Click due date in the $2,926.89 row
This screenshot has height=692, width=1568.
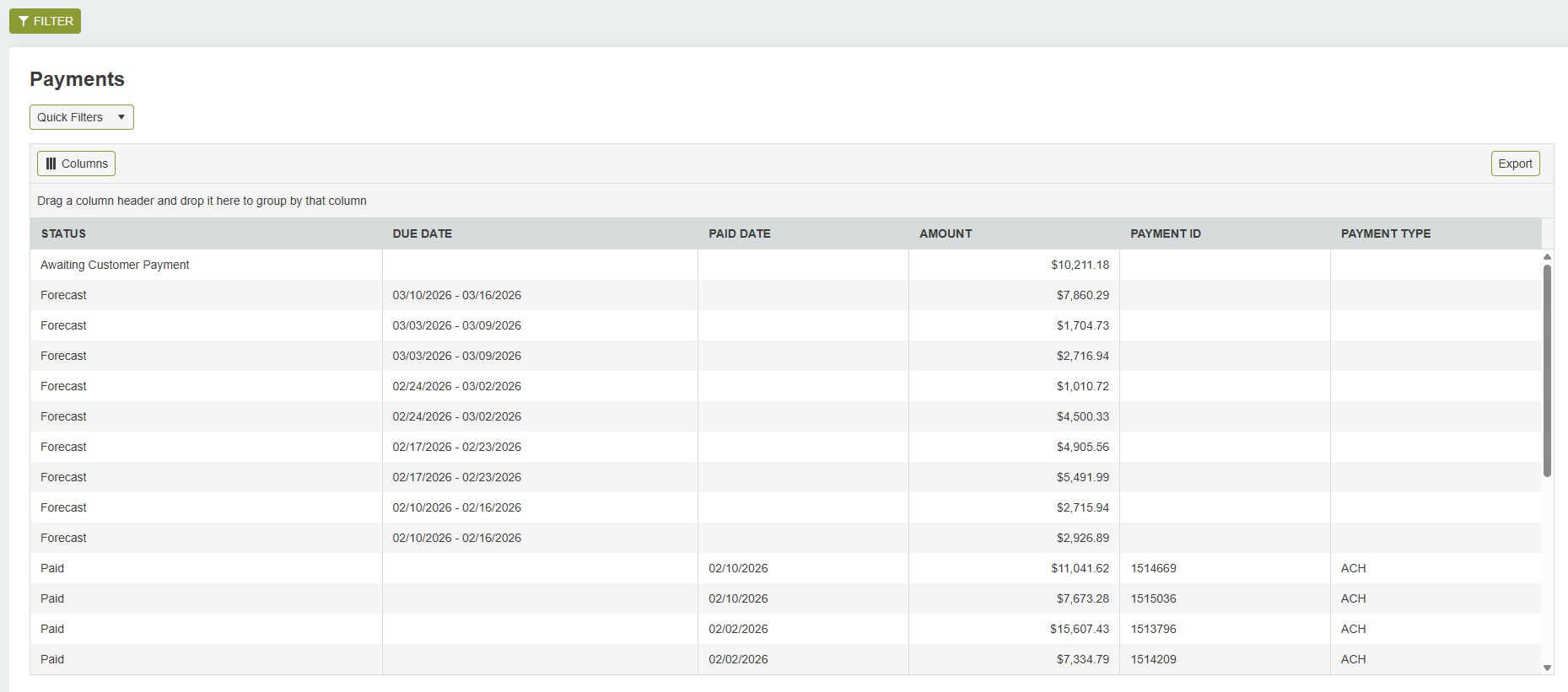point(456,538)
